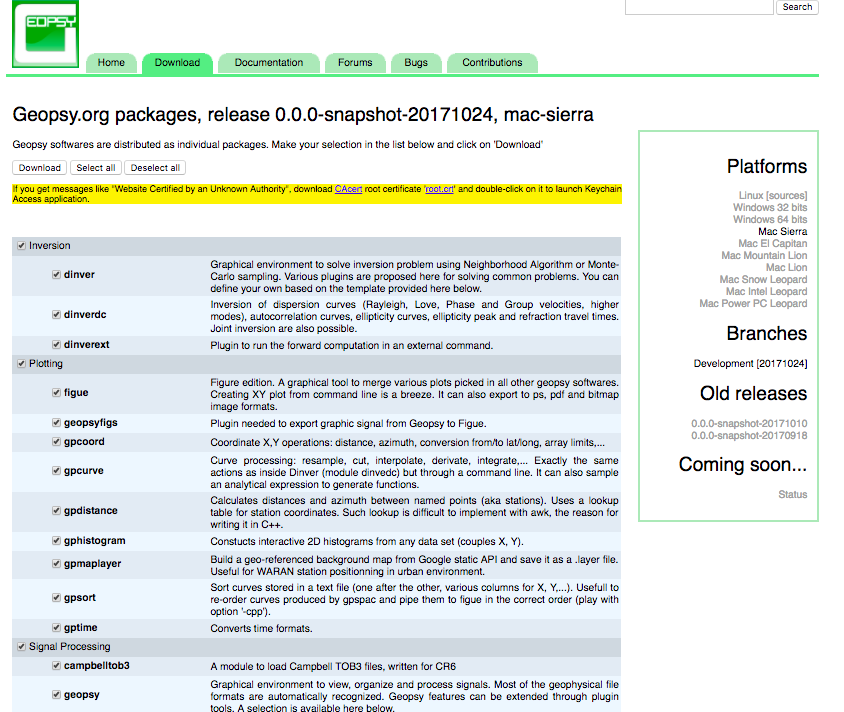Uncheck the gpcoord package
Viewport: 844px width, 712px height.
tap(57, 442)
